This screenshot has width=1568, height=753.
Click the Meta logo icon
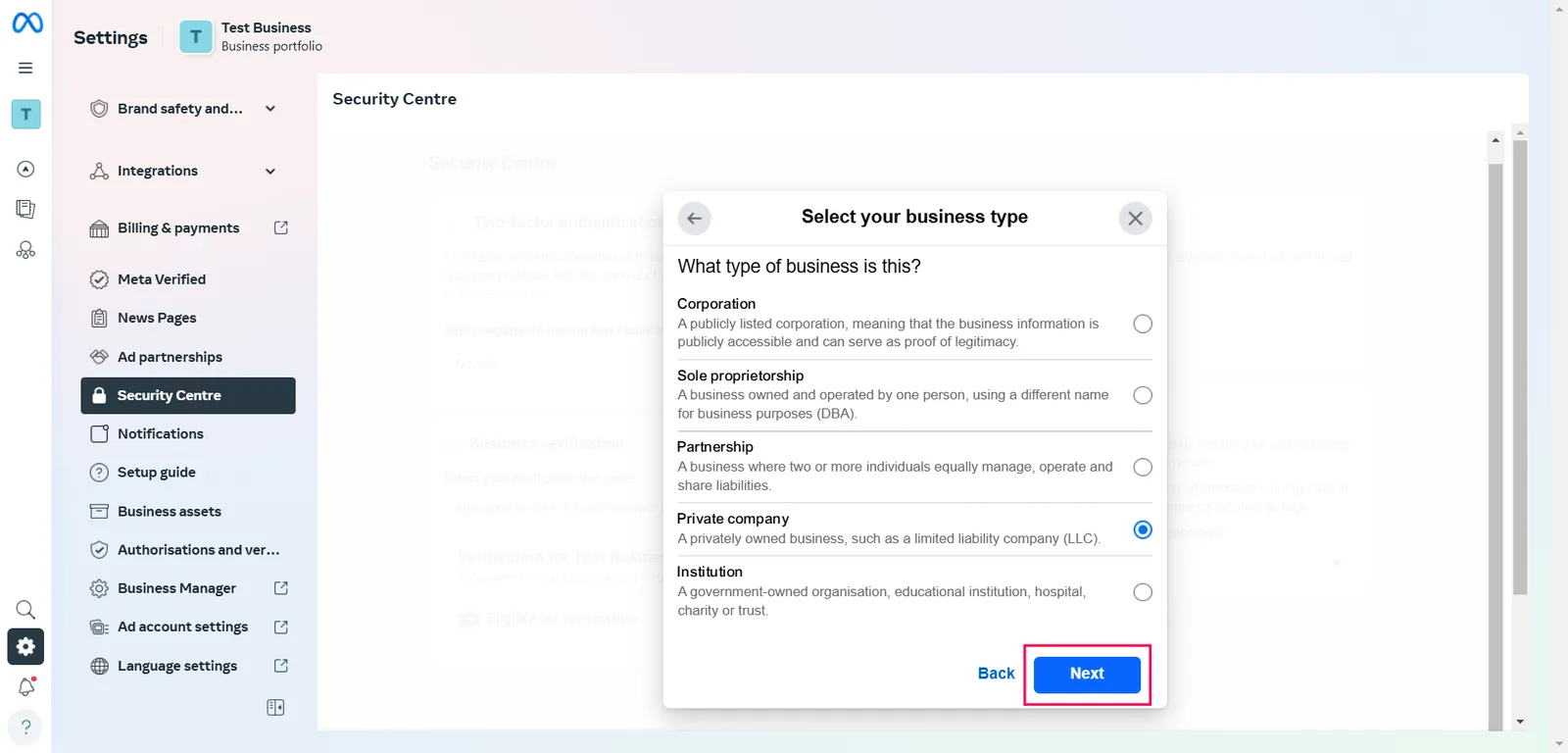point(27,23)
